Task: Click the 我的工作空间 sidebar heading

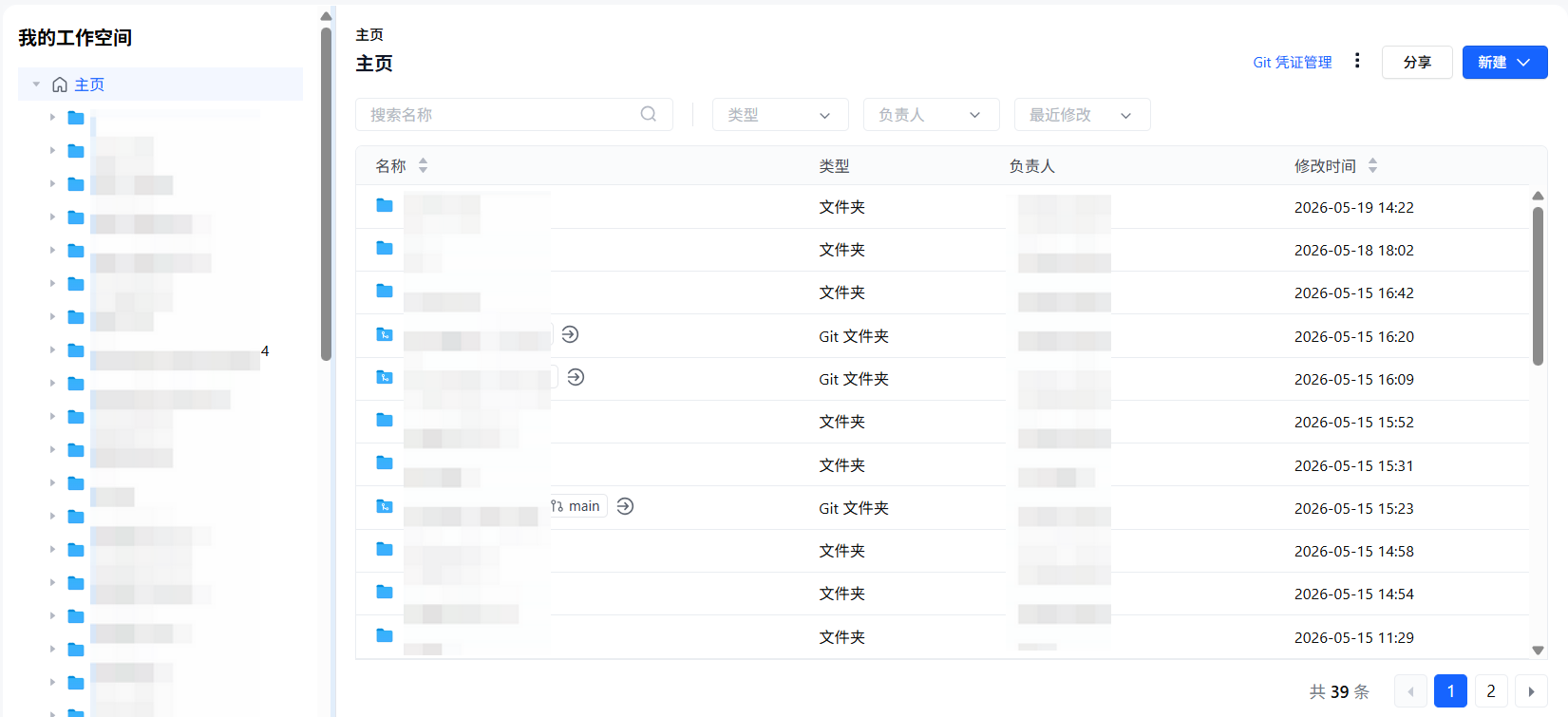Action: click(75, 38)
